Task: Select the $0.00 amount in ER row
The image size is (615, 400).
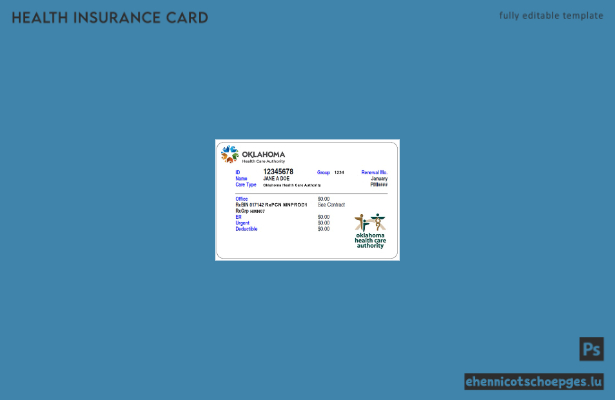Action: 324,217
